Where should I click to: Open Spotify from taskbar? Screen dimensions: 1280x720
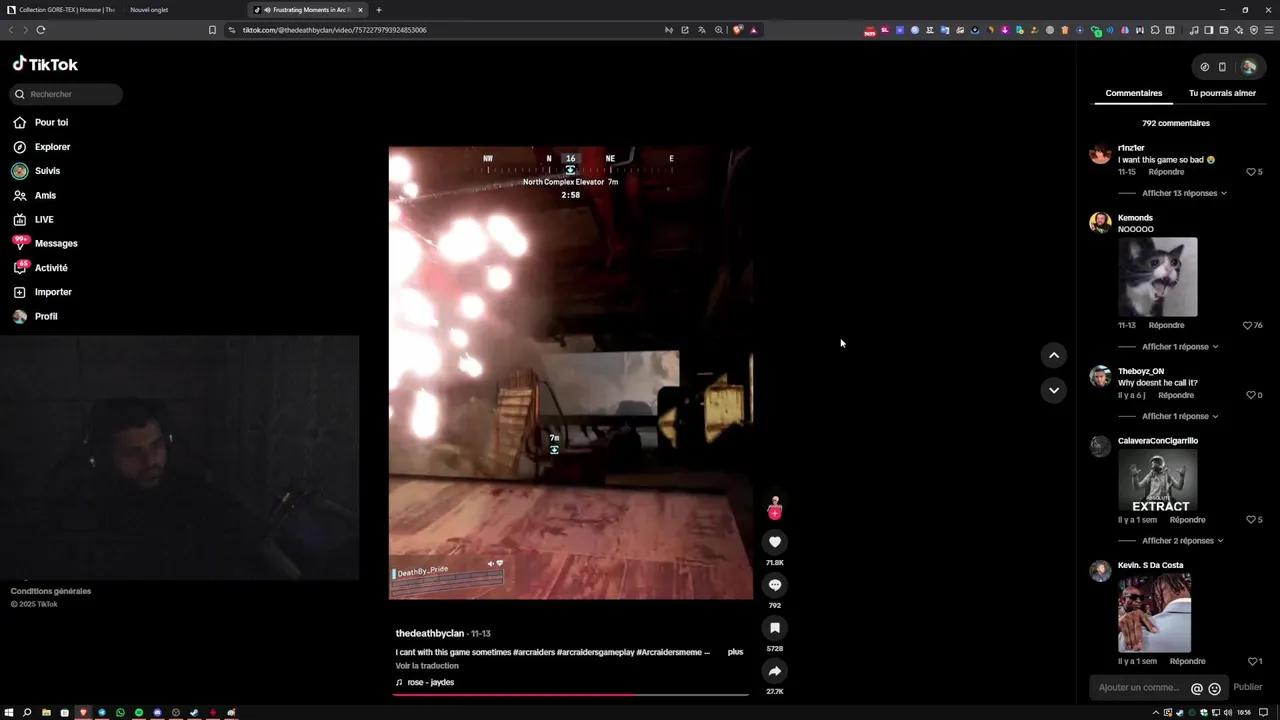coord(139,712)
